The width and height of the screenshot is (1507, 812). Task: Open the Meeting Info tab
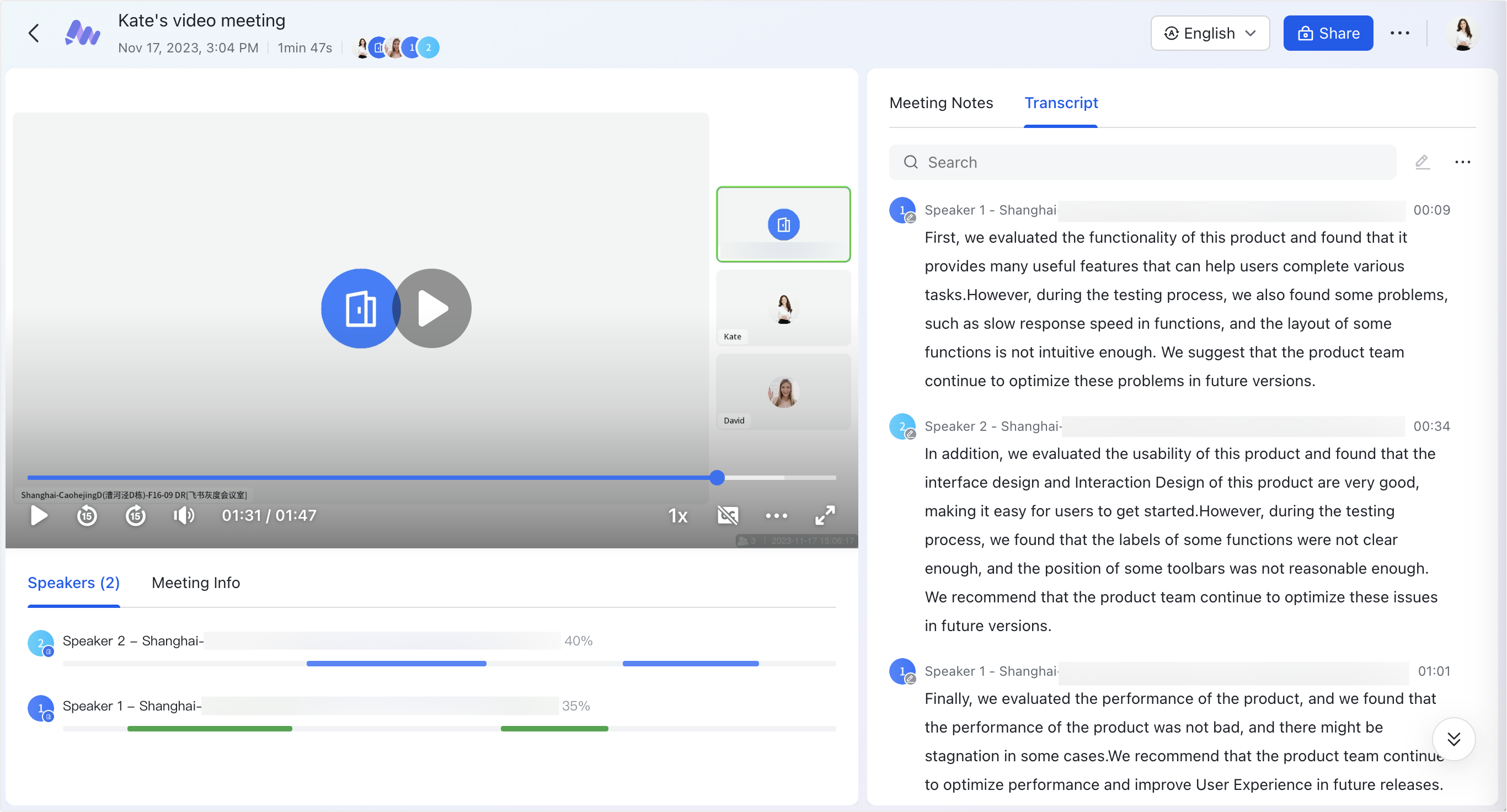pos(196,583)
